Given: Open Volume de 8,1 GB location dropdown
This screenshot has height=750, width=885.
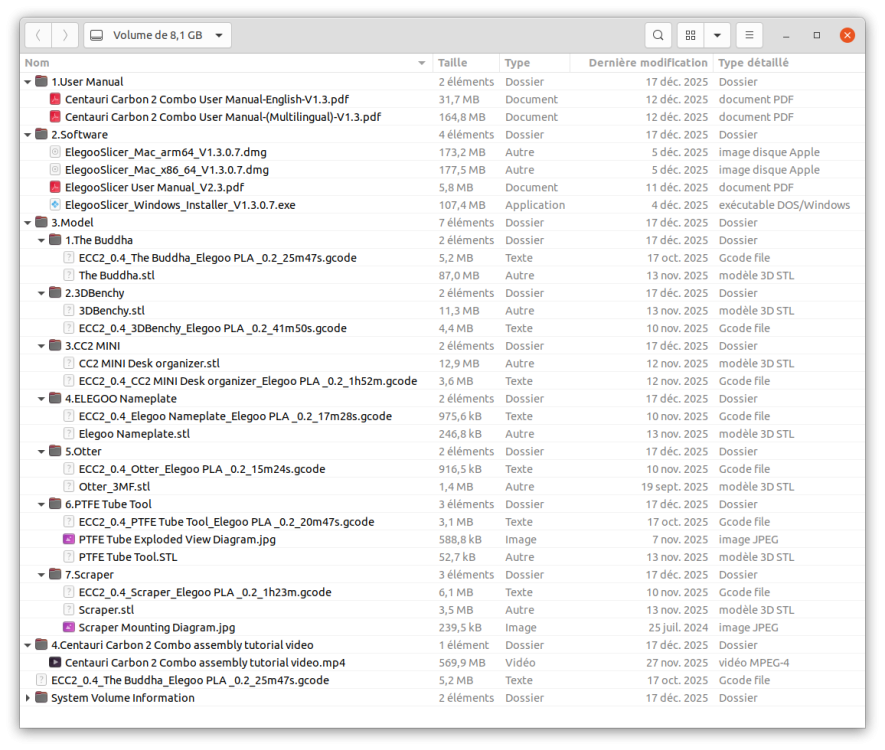Looking at the screenshot, I should tap(157, 35).
